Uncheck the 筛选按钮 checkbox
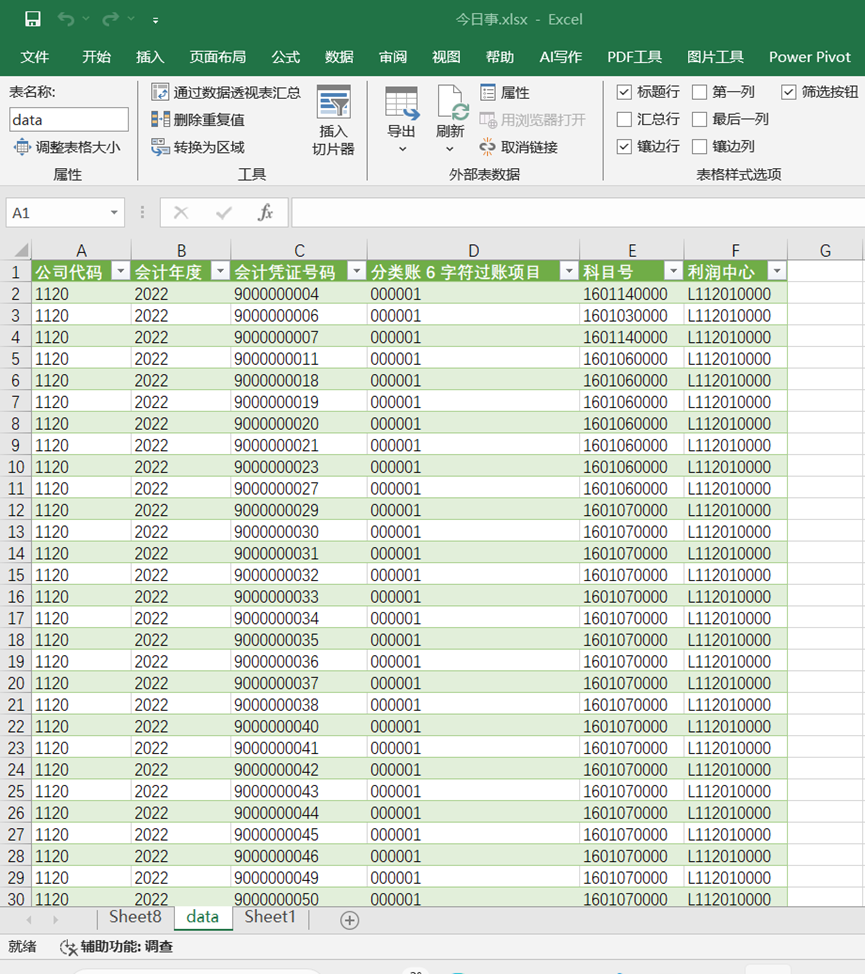The height and width of the screenshot is (974, 865). point(788,93)
